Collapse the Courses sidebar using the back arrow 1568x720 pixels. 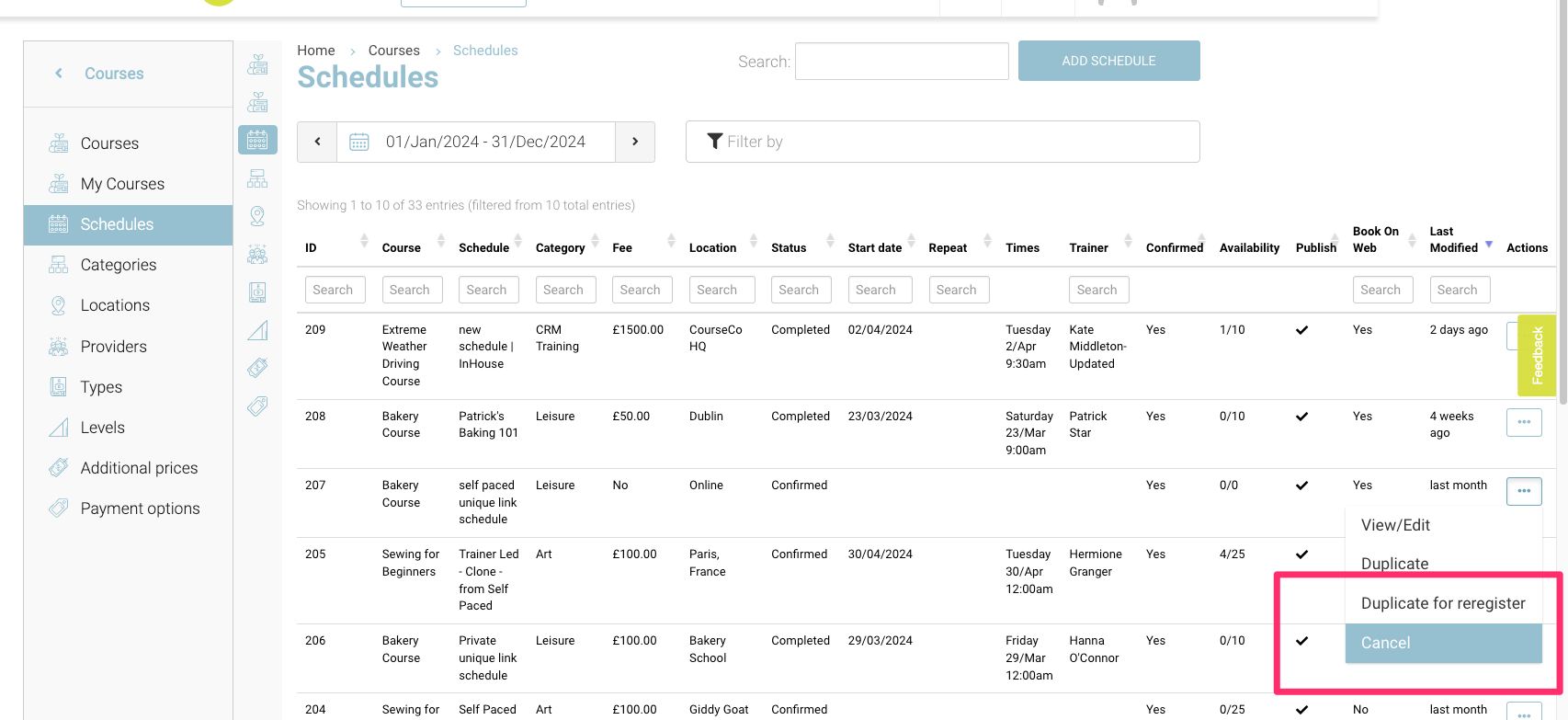[59, 74]
